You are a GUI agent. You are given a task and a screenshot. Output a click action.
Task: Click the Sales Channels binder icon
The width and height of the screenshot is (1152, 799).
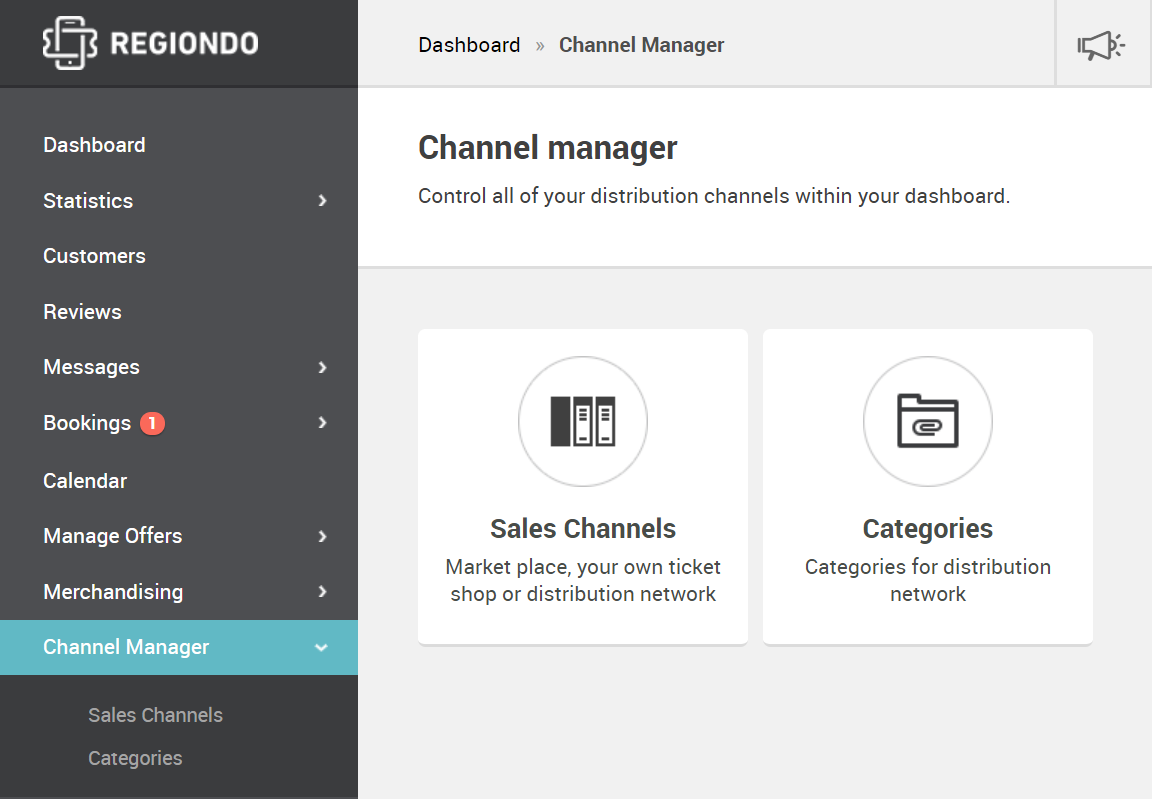point(583,422)
